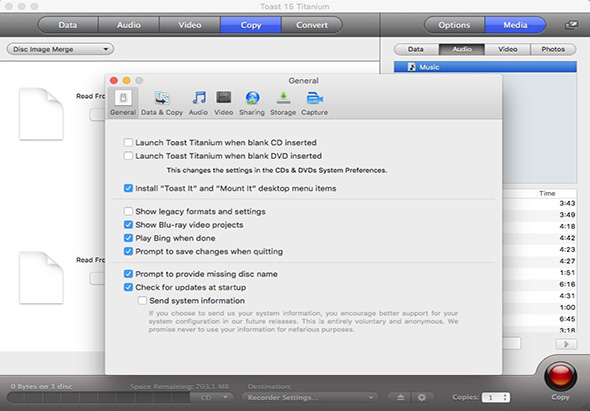The width and height of the screenshot is (590, 411).
Task: Open the CD disc type dropdown
Action: [x=211, y=397]
